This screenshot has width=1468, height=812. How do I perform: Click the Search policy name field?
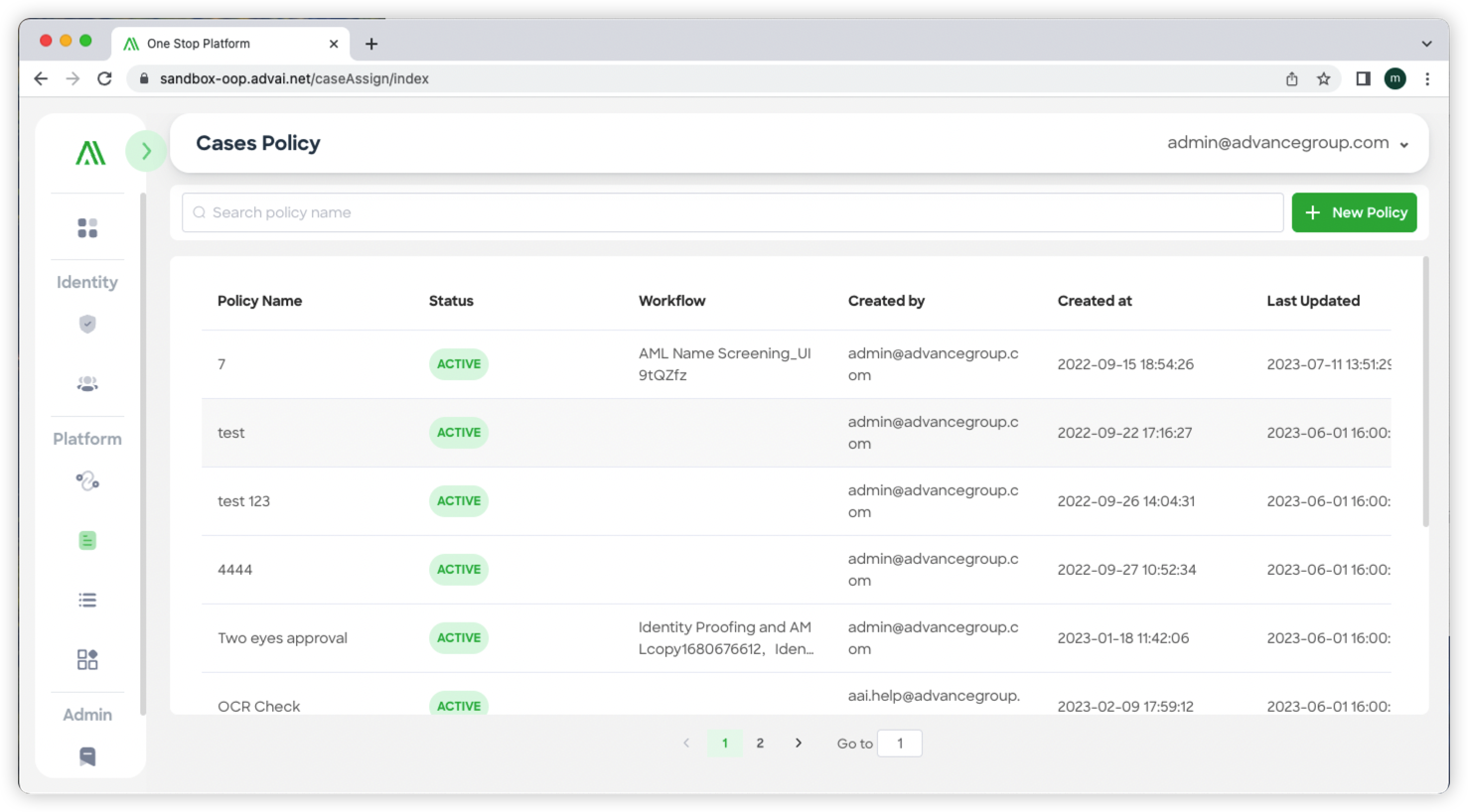[x=733, y=212]
